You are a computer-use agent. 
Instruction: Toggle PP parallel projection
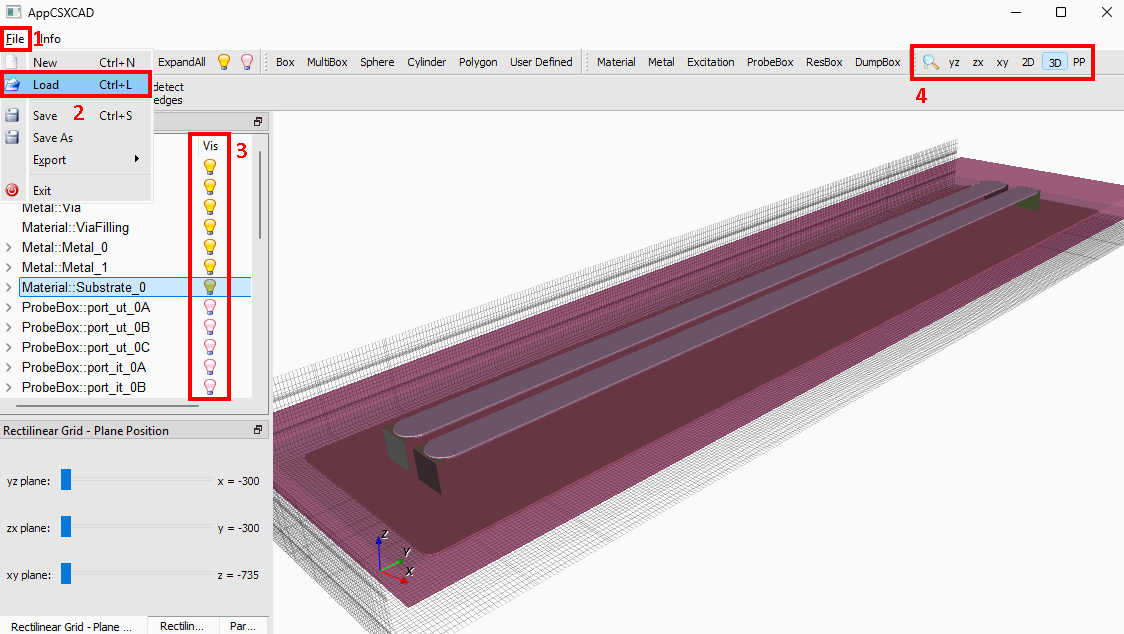[x=1079, y=62]
